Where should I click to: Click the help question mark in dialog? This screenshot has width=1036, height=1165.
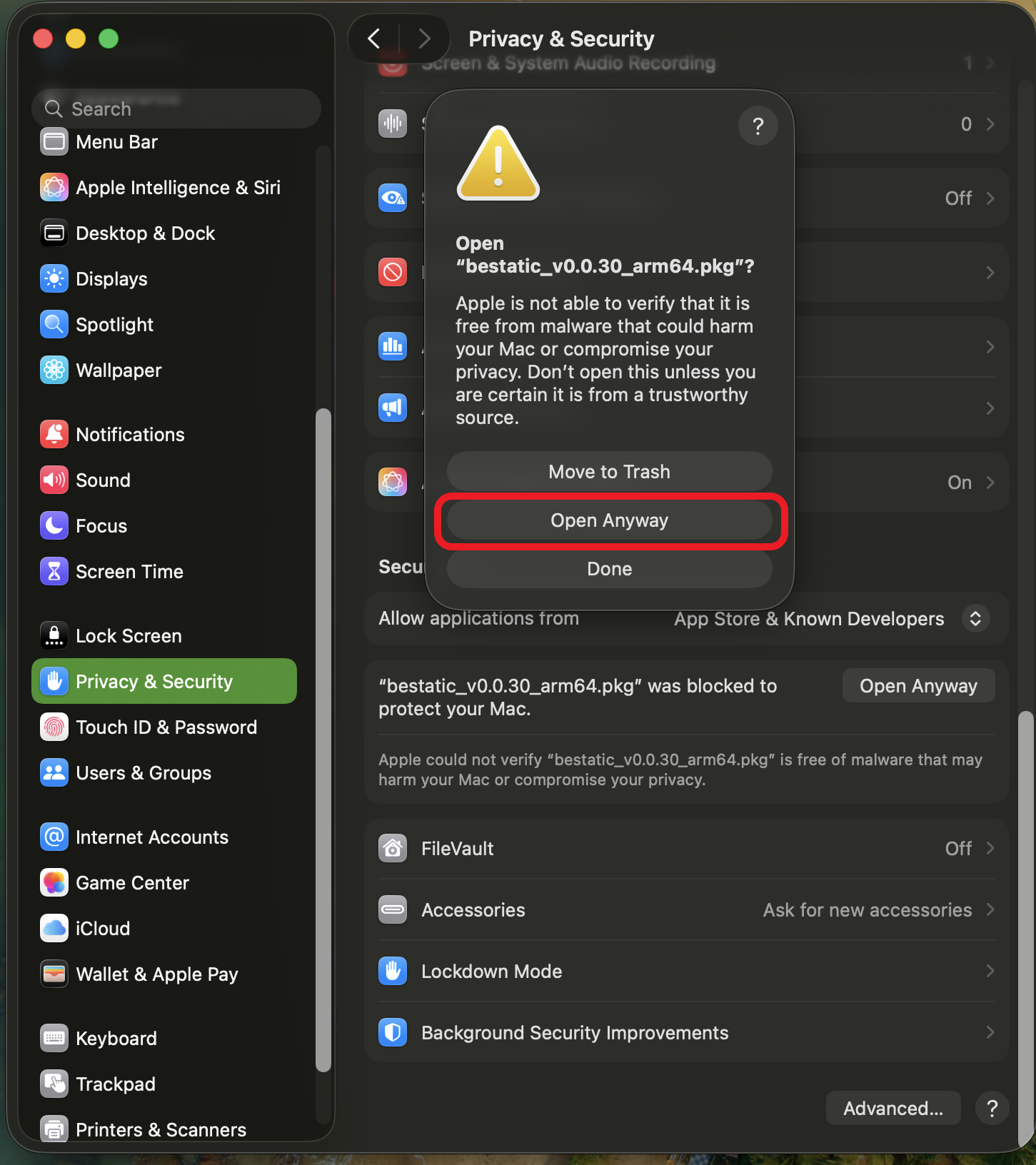[758, 126]
